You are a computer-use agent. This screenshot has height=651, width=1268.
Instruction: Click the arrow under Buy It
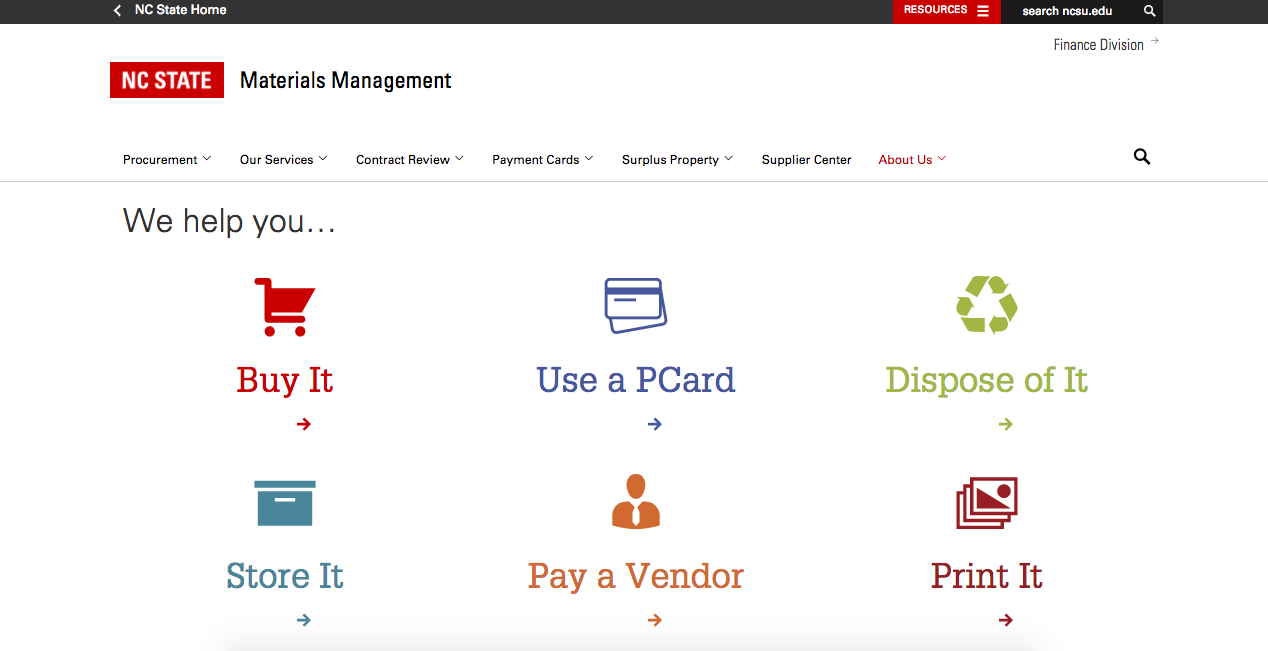pyautogui.click(x=304, y=424)
